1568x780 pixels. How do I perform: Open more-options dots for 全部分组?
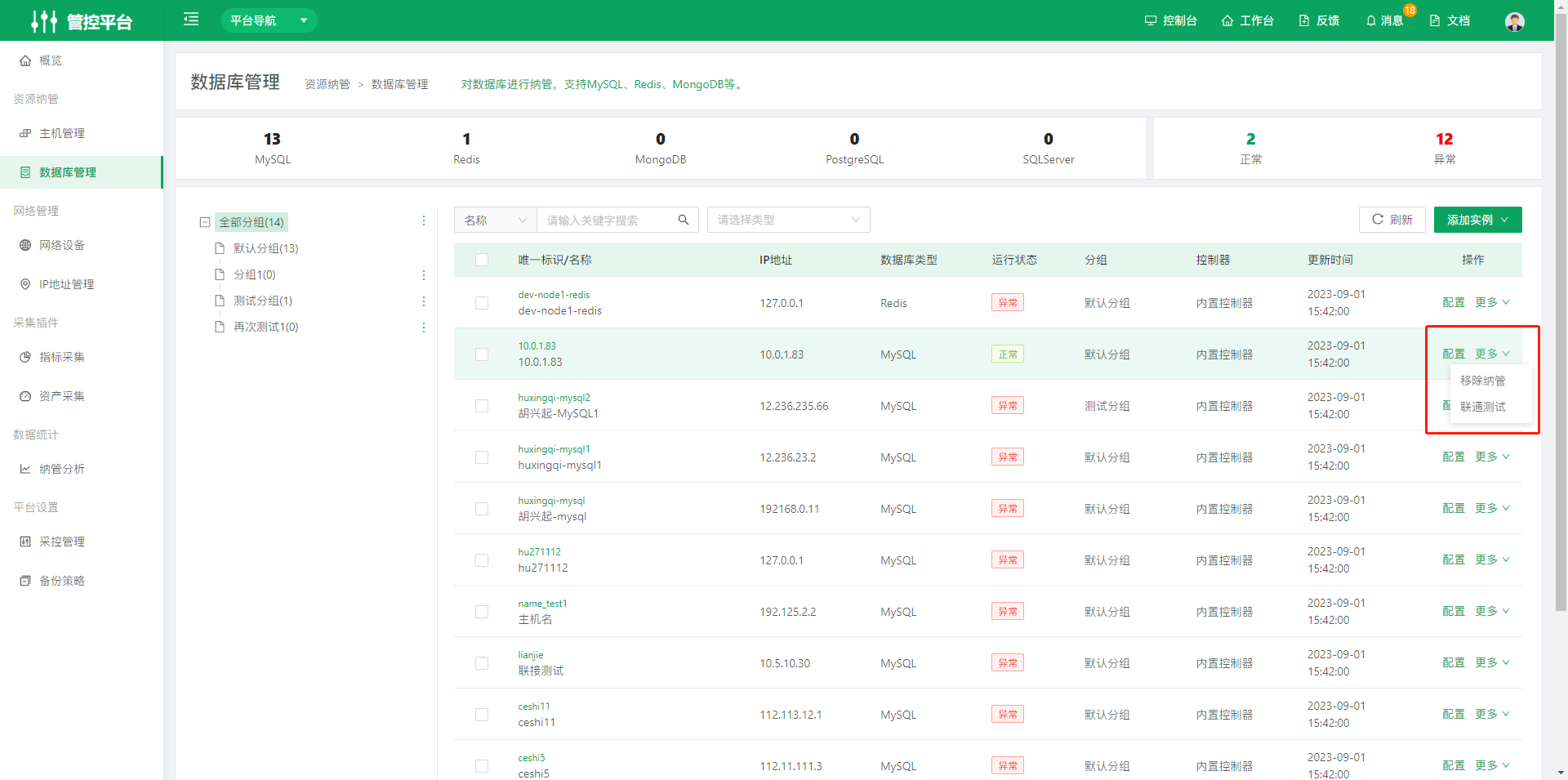[x=423, y=221]
